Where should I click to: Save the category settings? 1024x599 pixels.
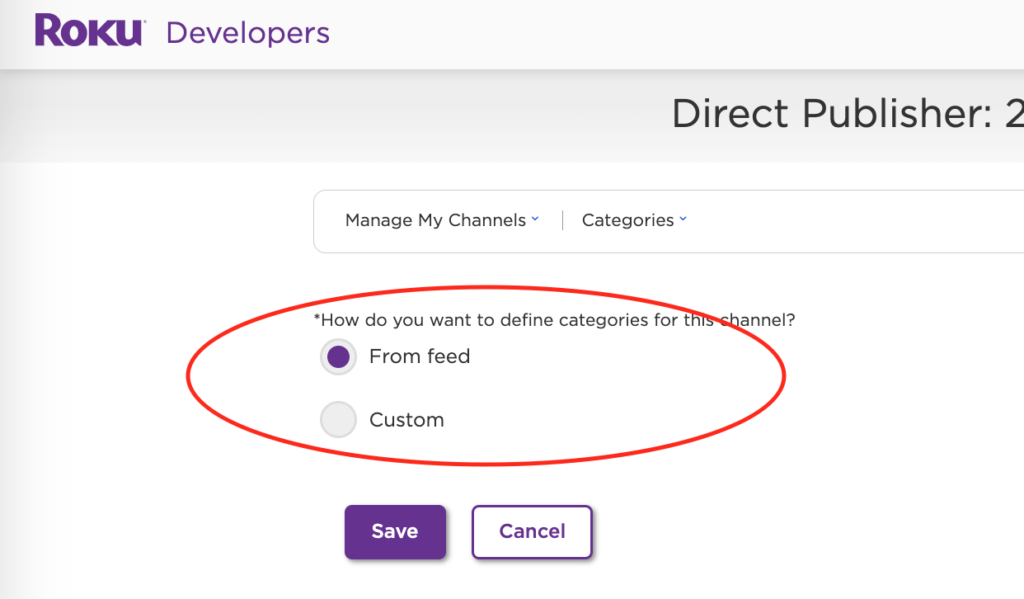(395, 531)
